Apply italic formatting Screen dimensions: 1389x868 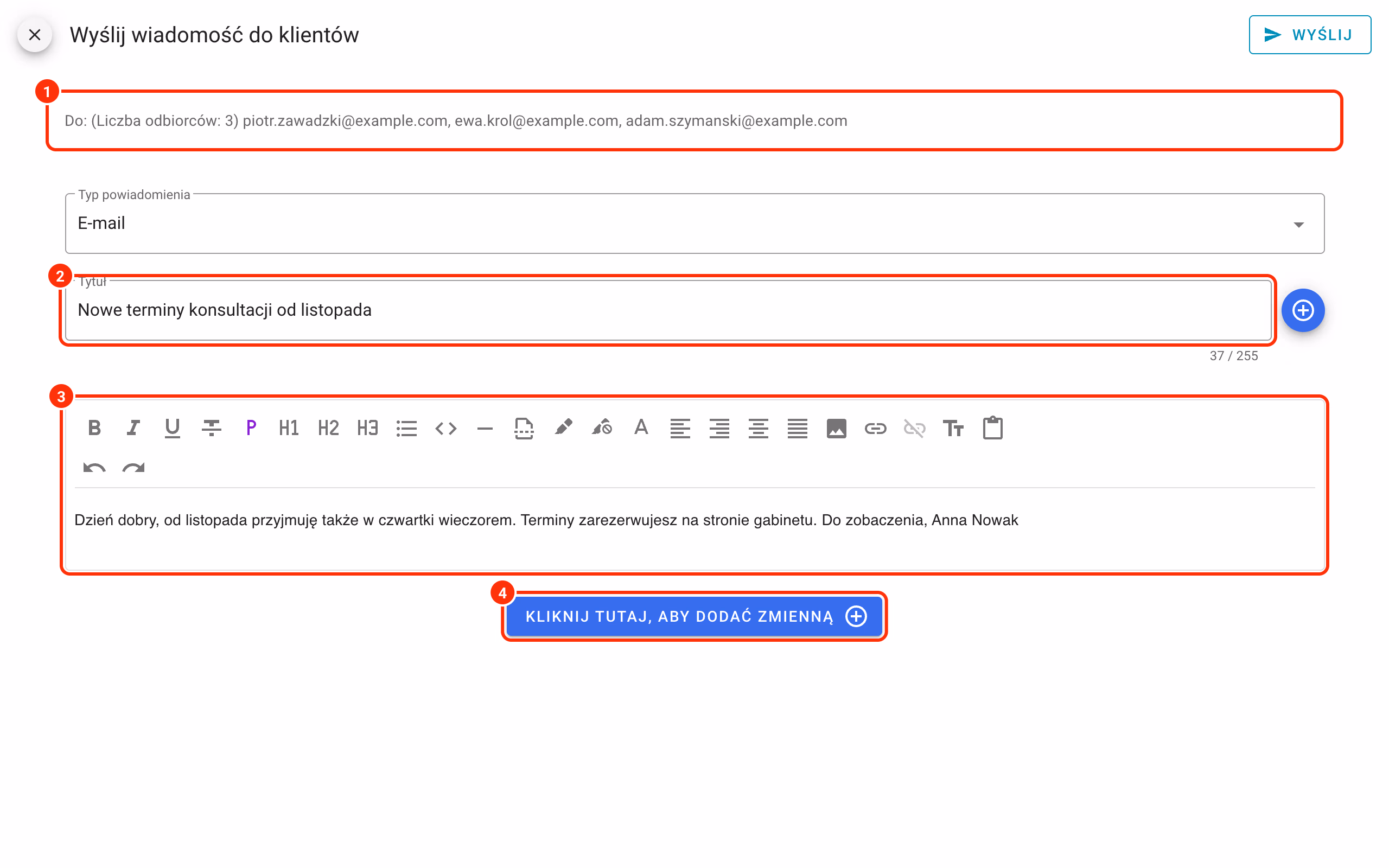tap(133, 428)
